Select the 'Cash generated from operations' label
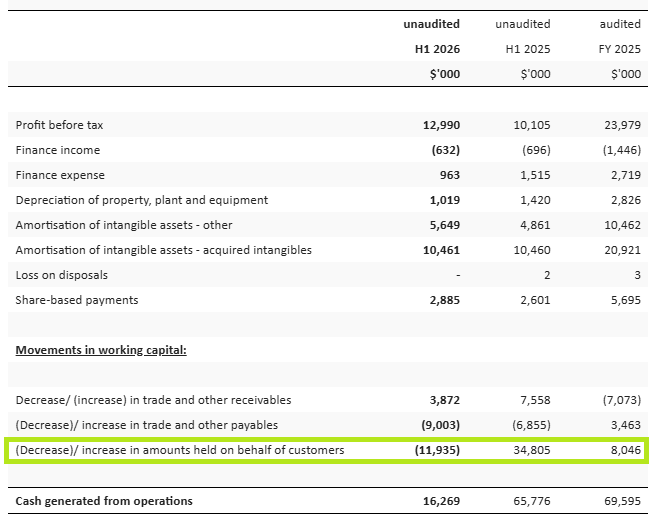This screenshot has height=521, width=653. click(104, 500)
